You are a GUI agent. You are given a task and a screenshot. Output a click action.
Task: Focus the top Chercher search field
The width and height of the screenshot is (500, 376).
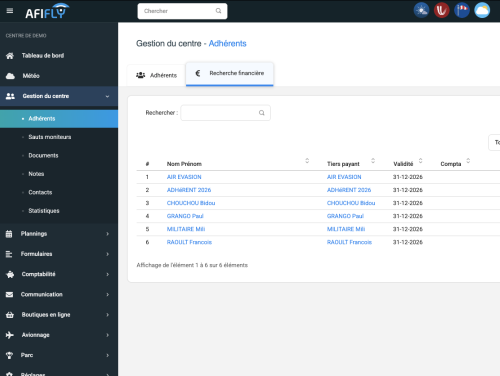pyautogui.click(x=182, y=11)
